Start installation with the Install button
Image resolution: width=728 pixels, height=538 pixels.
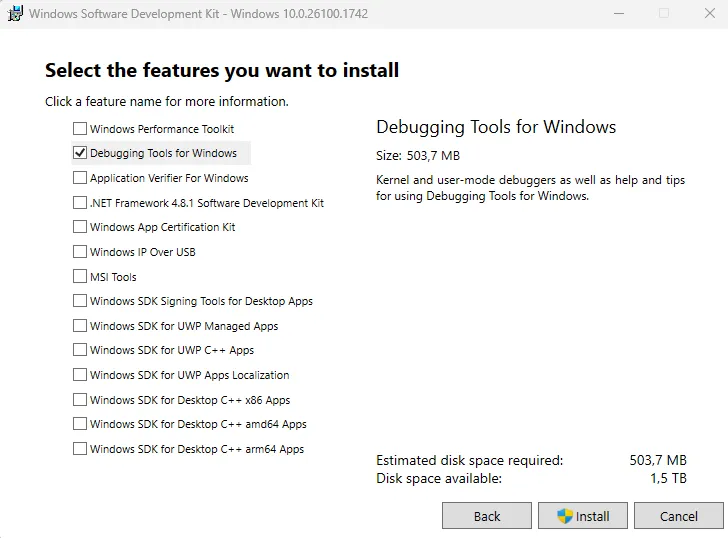point(583,516)
